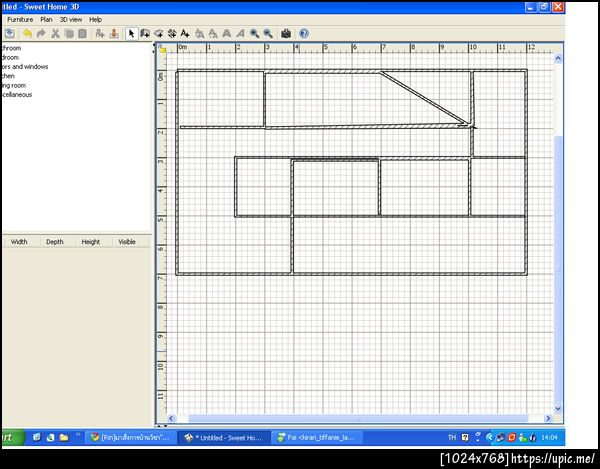Screen dimensions: 600x469
Task: Choose the Add text labels tool
Action: tap(185, 34)
